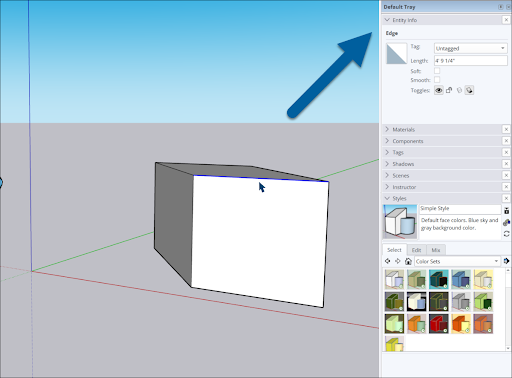Select the yellow box style thumbnail
512x378 pixels.
394,343
